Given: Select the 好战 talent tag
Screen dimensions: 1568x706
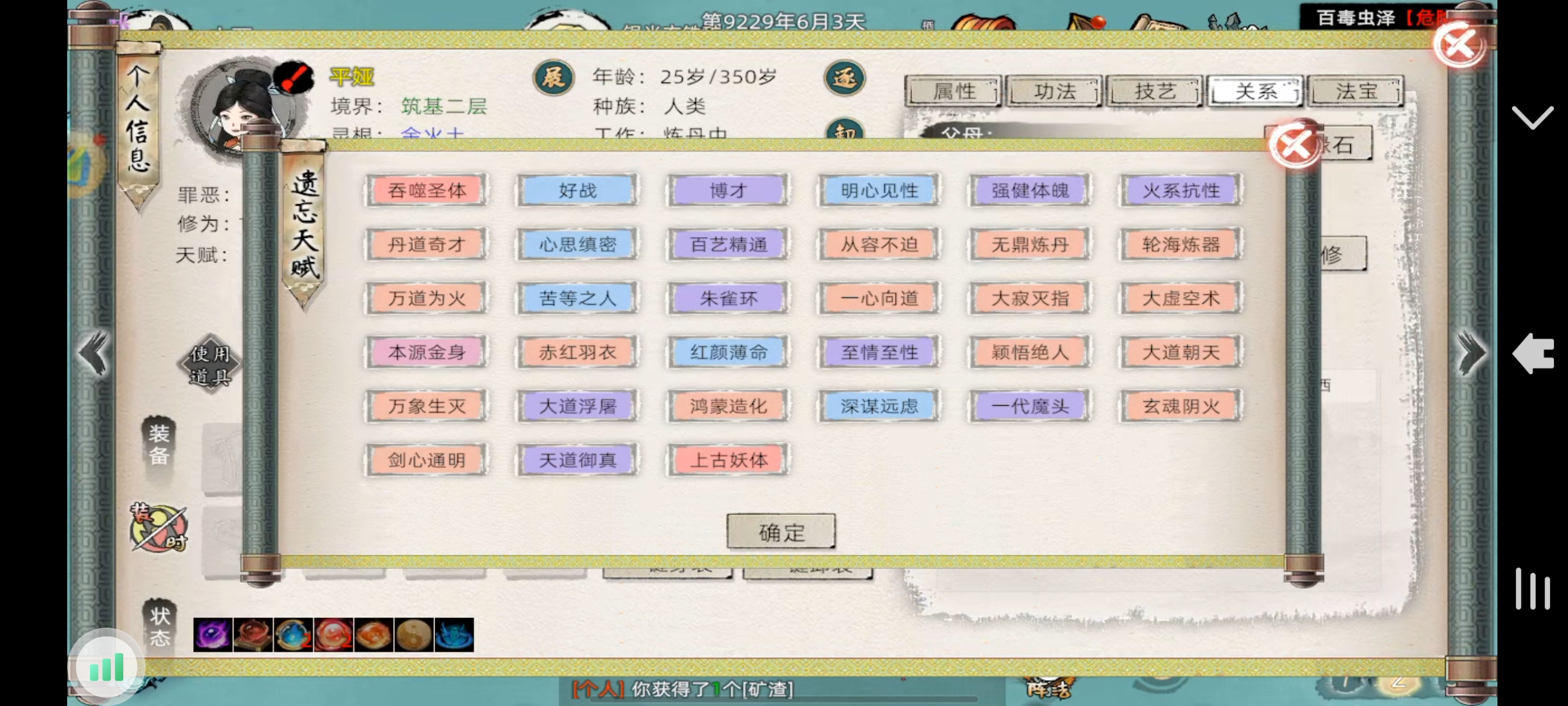Looking at the screenshot, I should 577,191.
